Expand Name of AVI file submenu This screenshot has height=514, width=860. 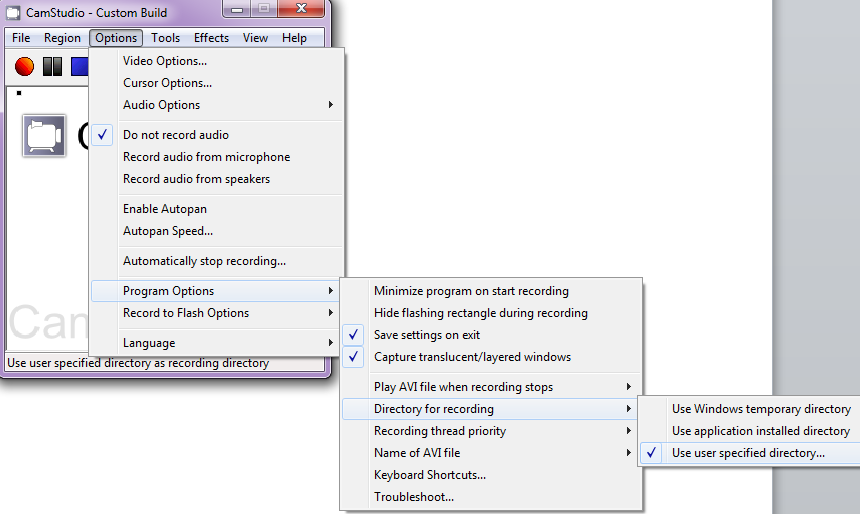click(x=491, y=453)
